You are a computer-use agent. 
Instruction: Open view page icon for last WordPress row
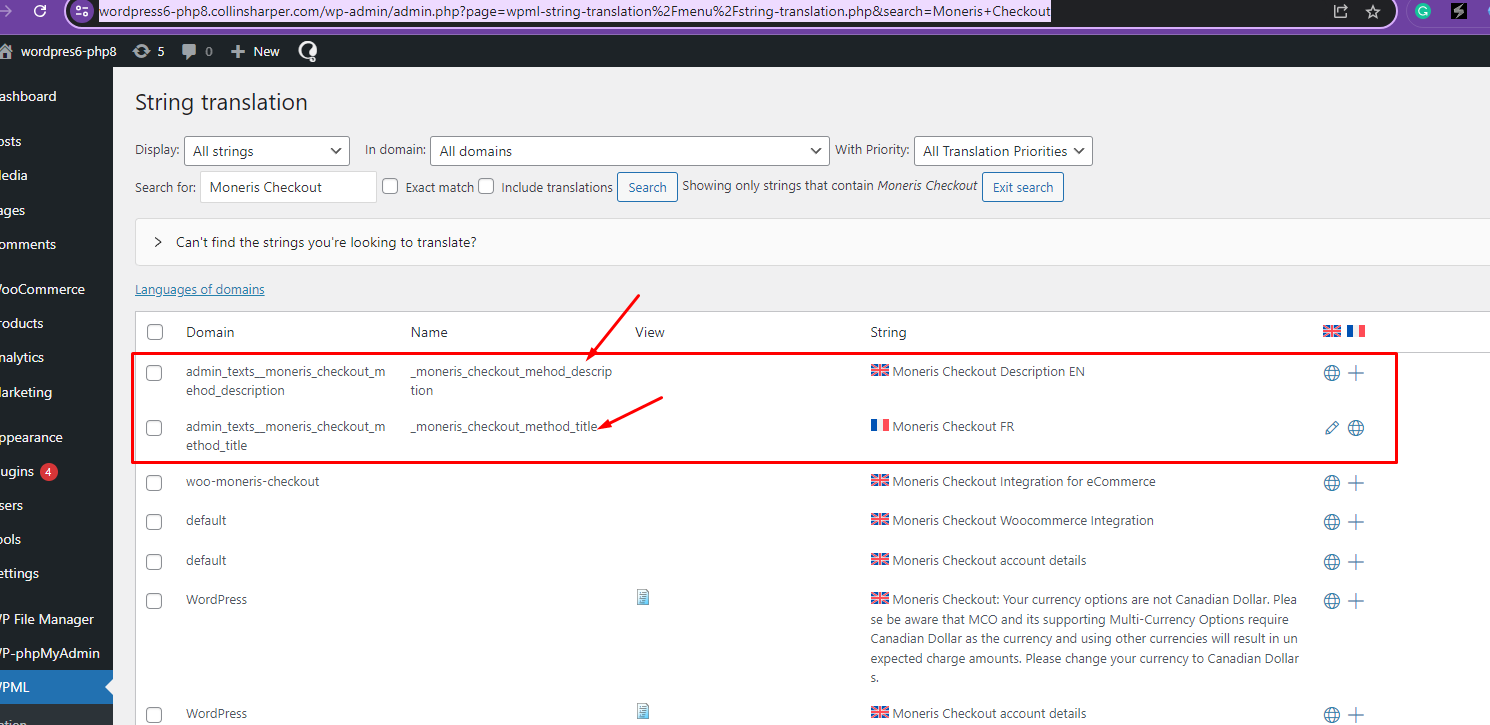[643, 711]
